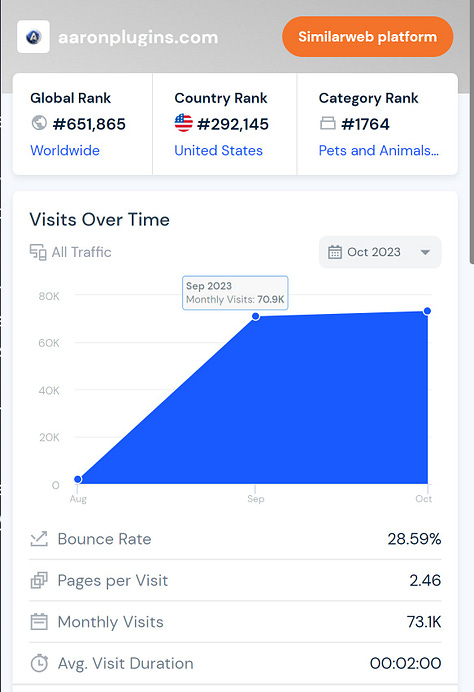Click the calendar icon in date selector
Screen dimensions: 474x692
[335, 252]
